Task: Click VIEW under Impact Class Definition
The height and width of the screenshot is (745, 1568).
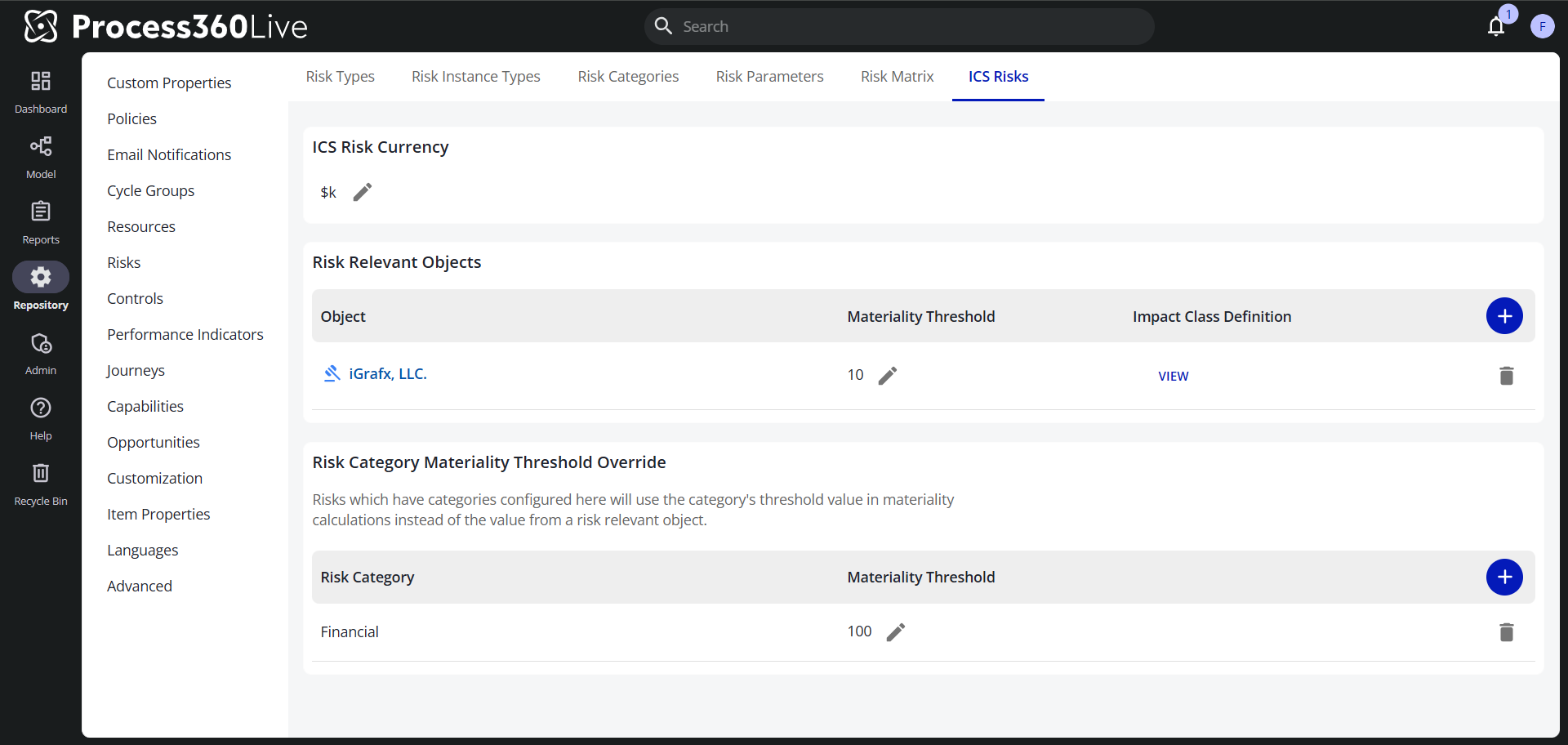Action: 1174,376
